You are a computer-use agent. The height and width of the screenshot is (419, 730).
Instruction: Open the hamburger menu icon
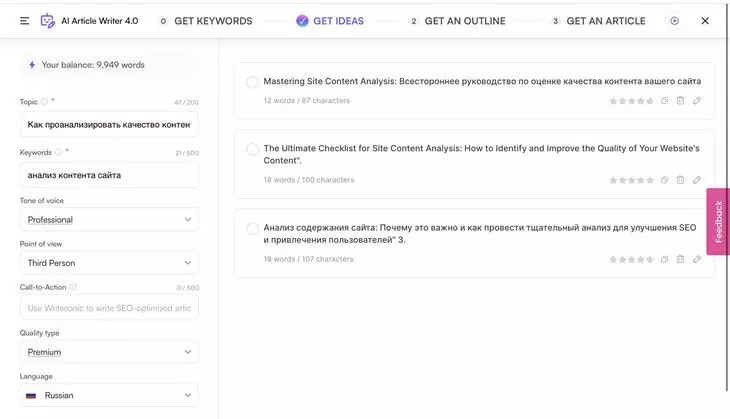tap(25, 21)
